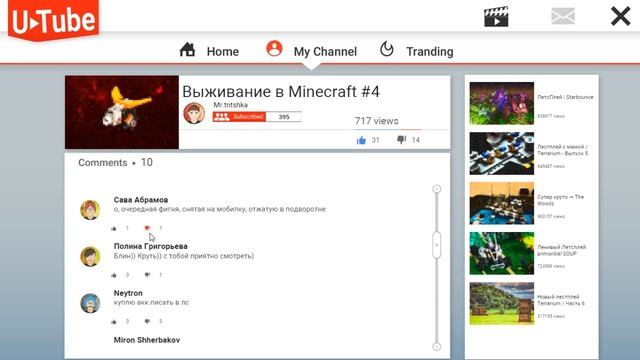
Task: Dislike the video with thumbs down
Action: (x=402, y=140)
